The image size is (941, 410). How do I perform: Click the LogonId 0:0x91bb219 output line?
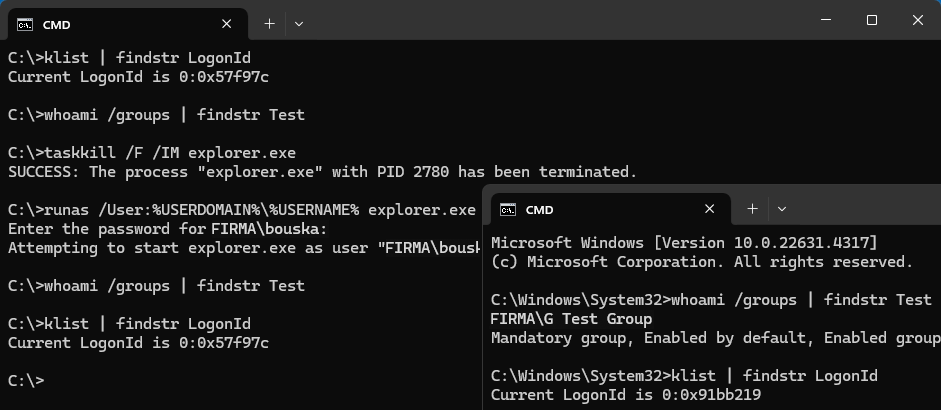[626, 395]
